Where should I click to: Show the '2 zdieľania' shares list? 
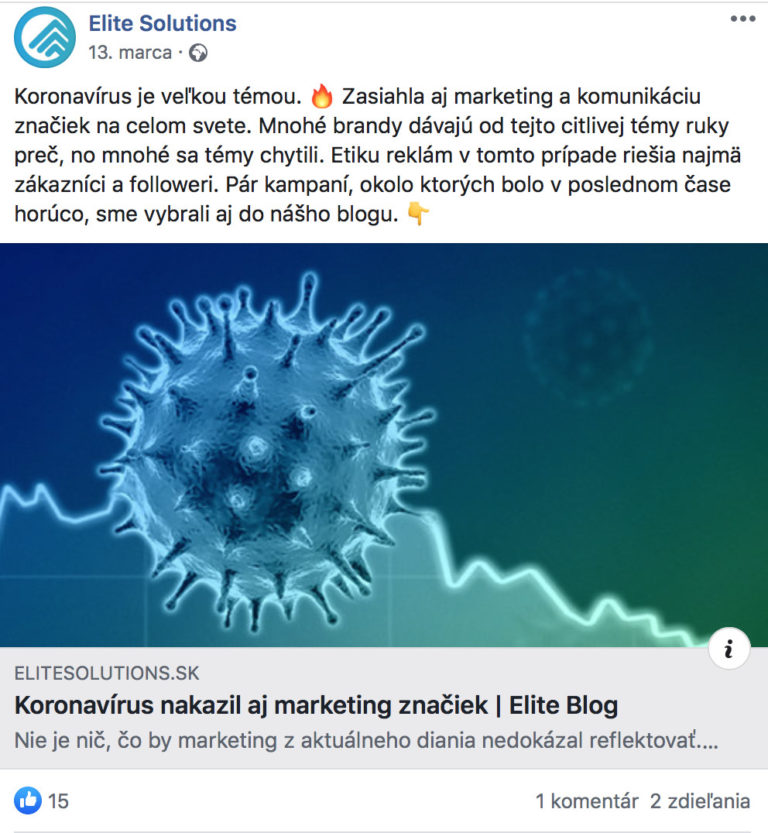pyautogui.click(x=700, y=801)
